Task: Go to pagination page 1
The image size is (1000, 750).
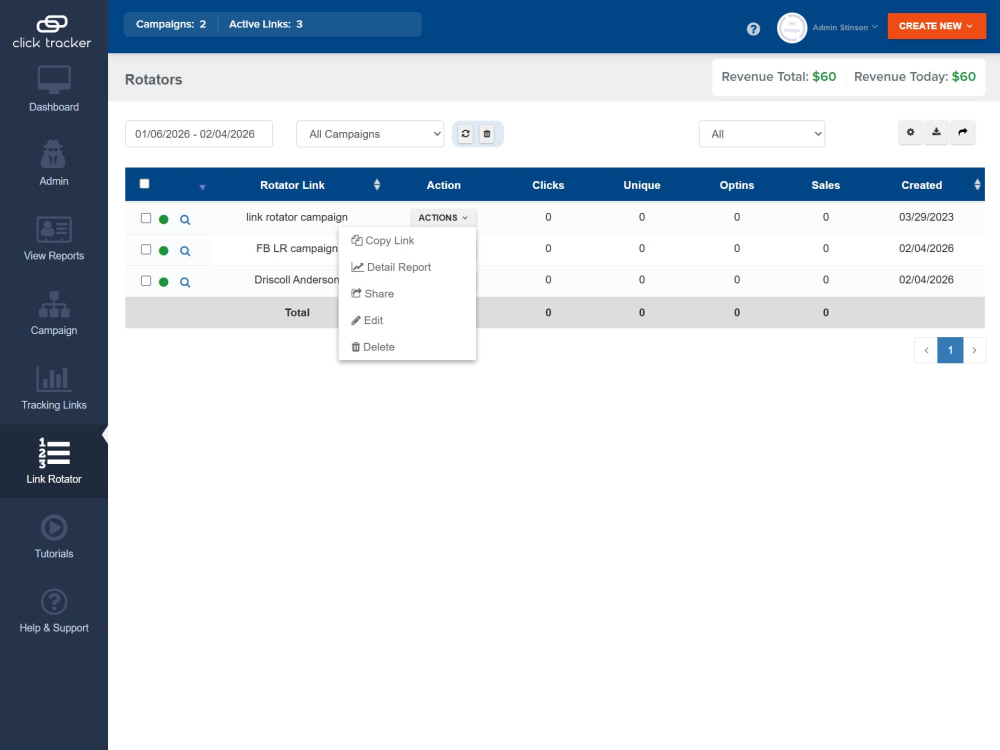Action: [950, 350]
